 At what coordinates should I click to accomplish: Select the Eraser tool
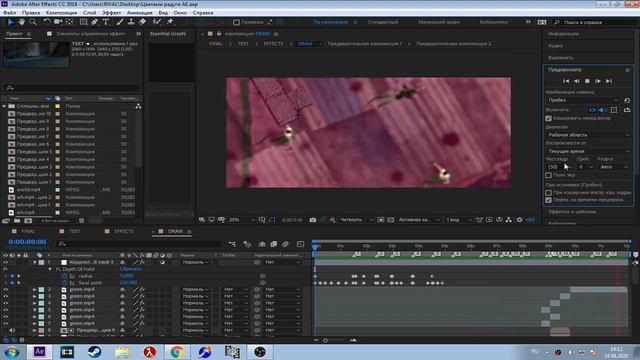click(142, 22)
